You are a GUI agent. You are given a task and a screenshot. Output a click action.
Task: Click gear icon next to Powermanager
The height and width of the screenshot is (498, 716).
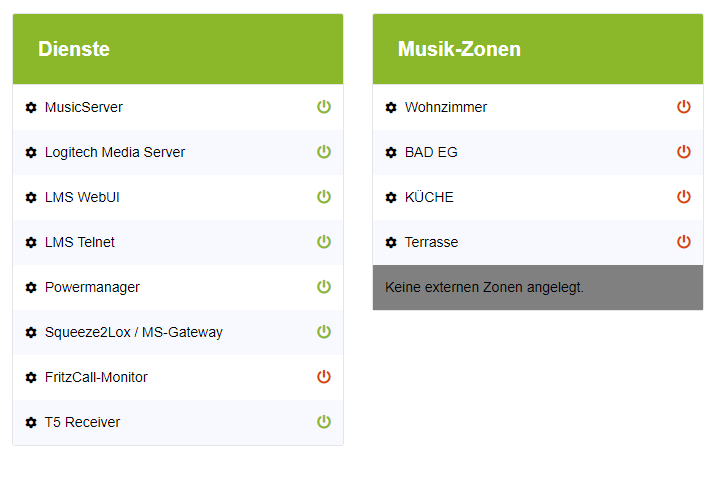pyautogui.click(x=31, y=288)
